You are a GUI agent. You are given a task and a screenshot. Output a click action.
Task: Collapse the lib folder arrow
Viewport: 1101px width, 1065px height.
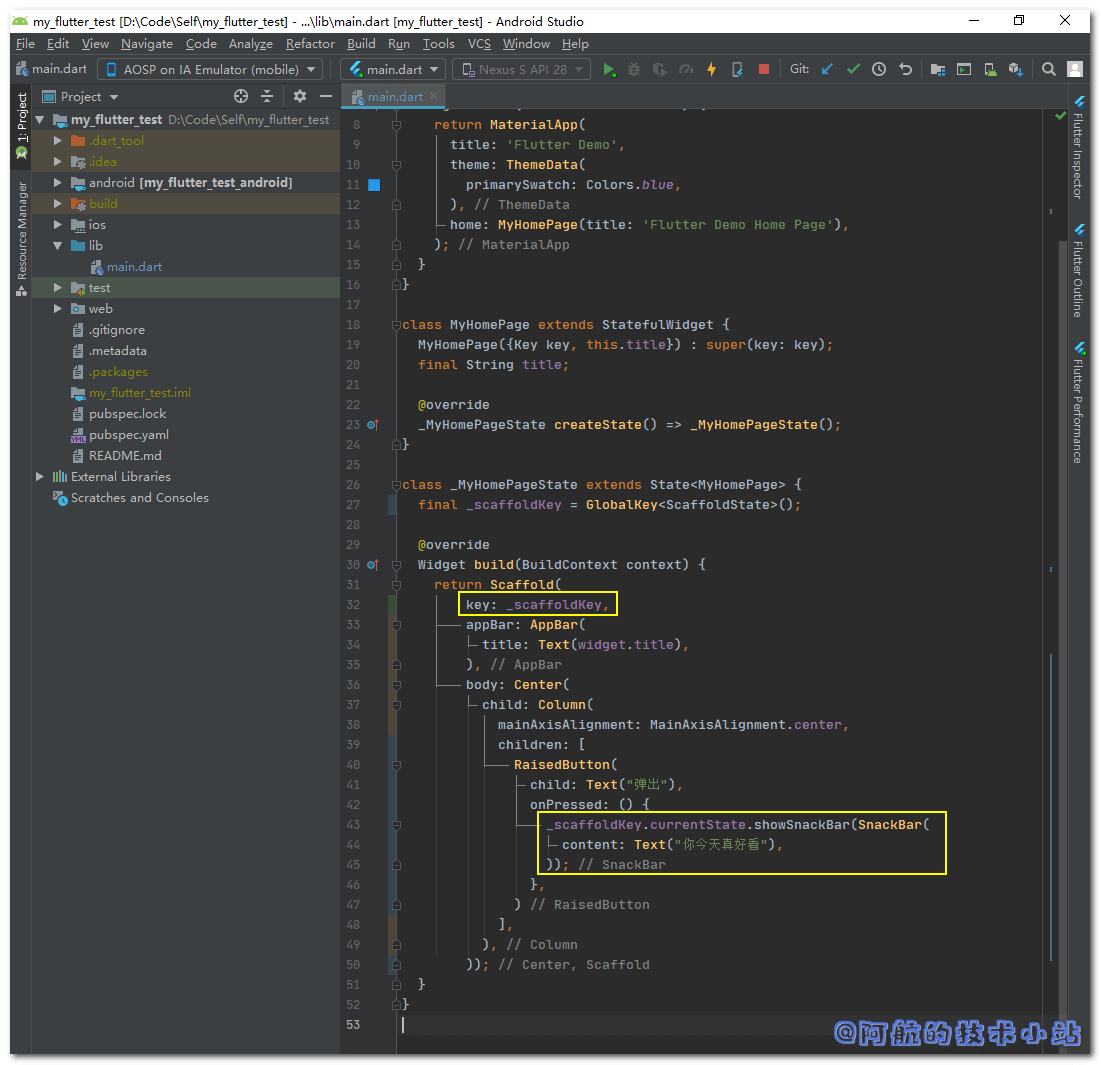58,246
